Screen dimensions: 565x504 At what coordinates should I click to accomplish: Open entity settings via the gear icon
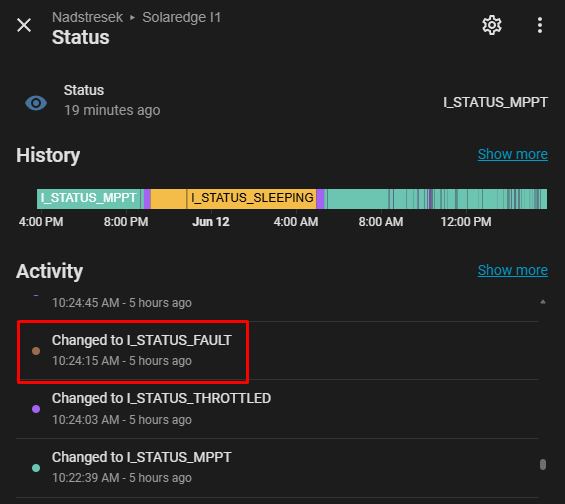pyautogui.click(x=492, y=25)
